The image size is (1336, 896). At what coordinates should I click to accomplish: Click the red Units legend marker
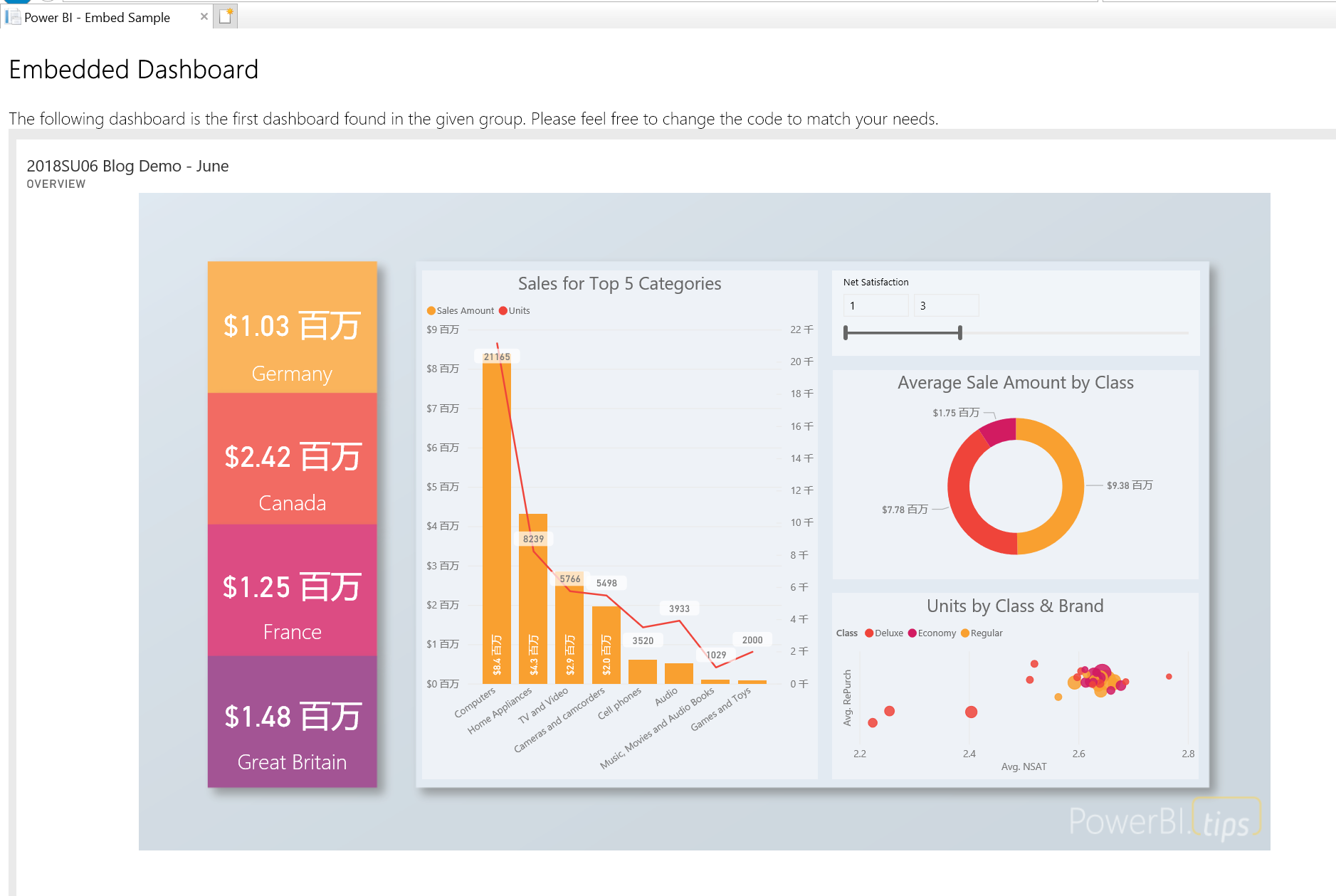503,311
